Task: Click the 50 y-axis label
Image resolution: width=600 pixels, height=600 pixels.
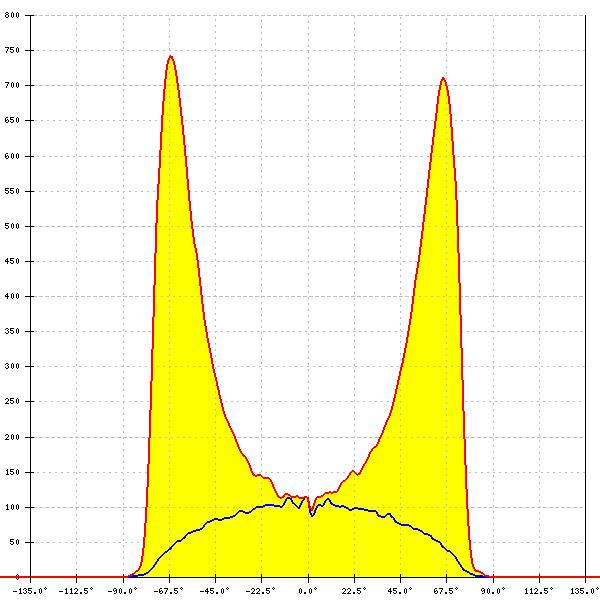Action: [x=15, y=542]
